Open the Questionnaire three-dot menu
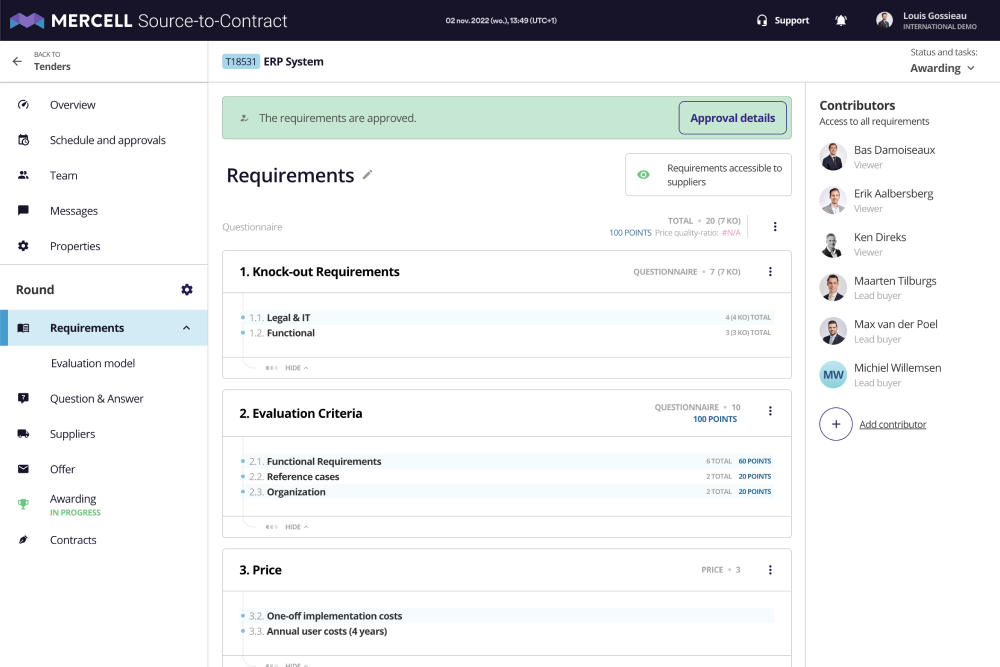The image size is (1000, 667). pos(775,227)
